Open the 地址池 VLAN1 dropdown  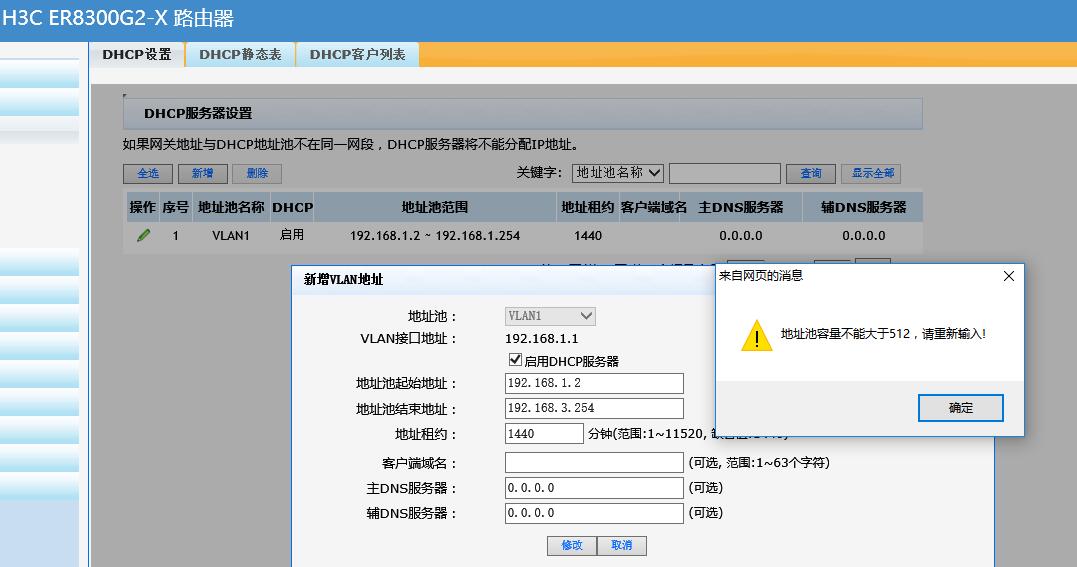point(550,316)
